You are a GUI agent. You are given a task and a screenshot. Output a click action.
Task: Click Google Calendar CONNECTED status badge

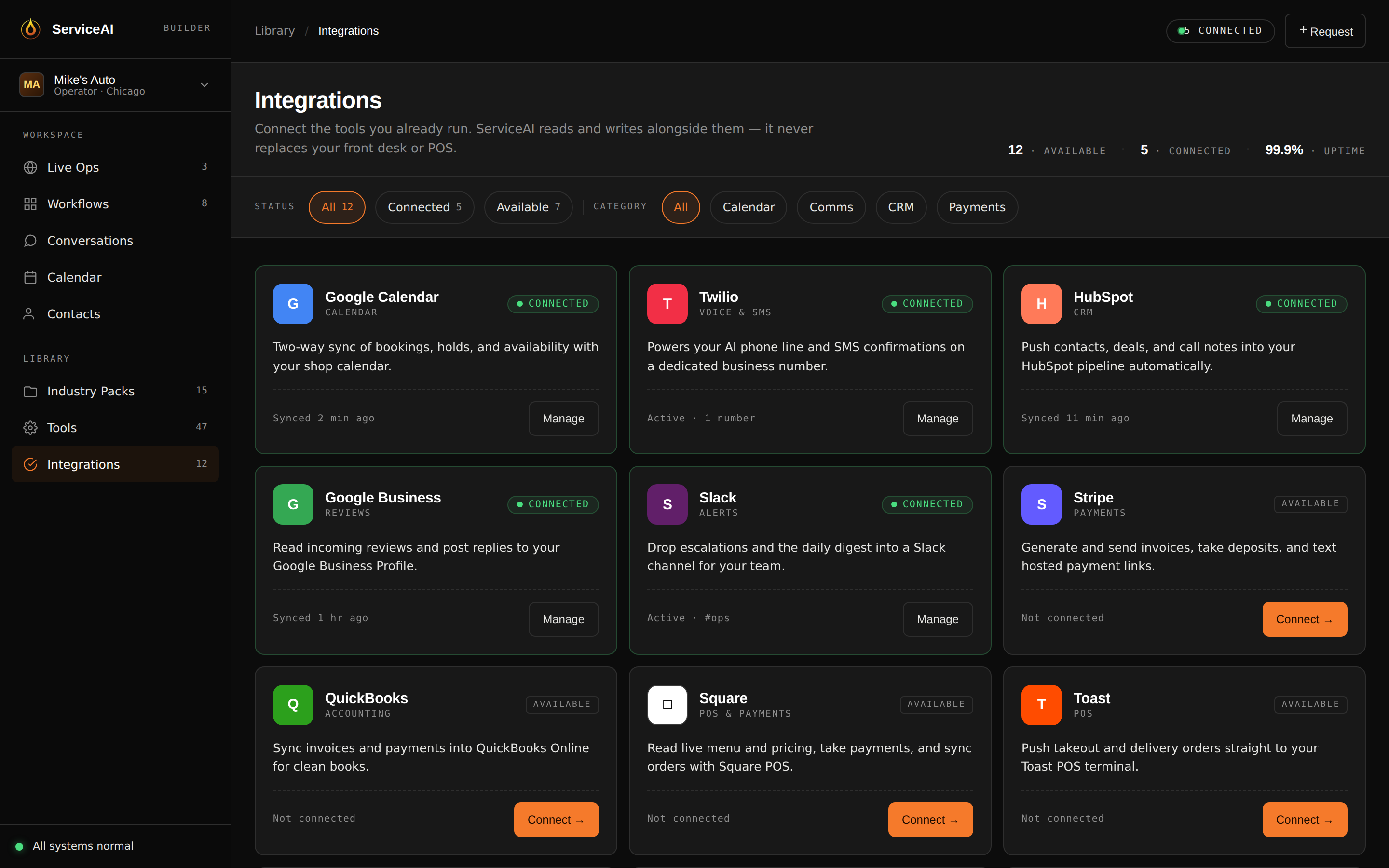(x=553, y=304)
